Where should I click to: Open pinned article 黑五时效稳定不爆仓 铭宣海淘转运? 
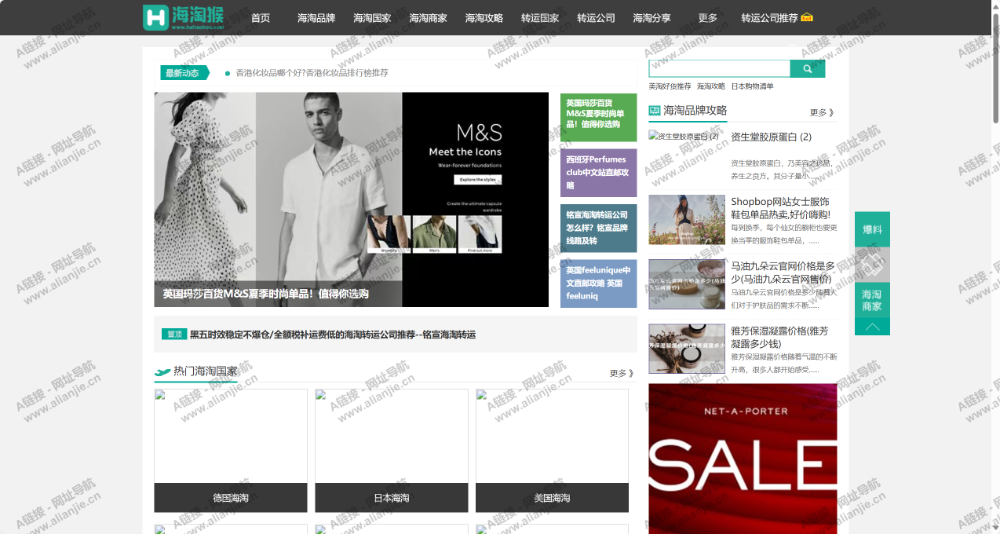pos(333,334)
